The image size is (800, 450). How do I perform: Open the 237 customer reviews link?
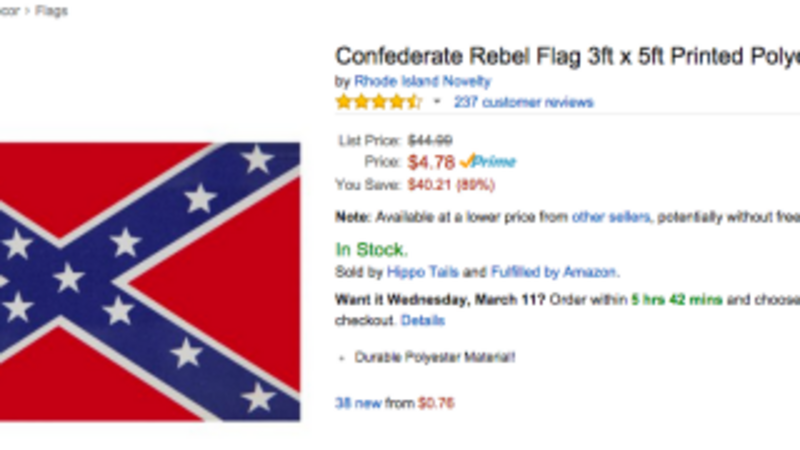click(523, 102)
